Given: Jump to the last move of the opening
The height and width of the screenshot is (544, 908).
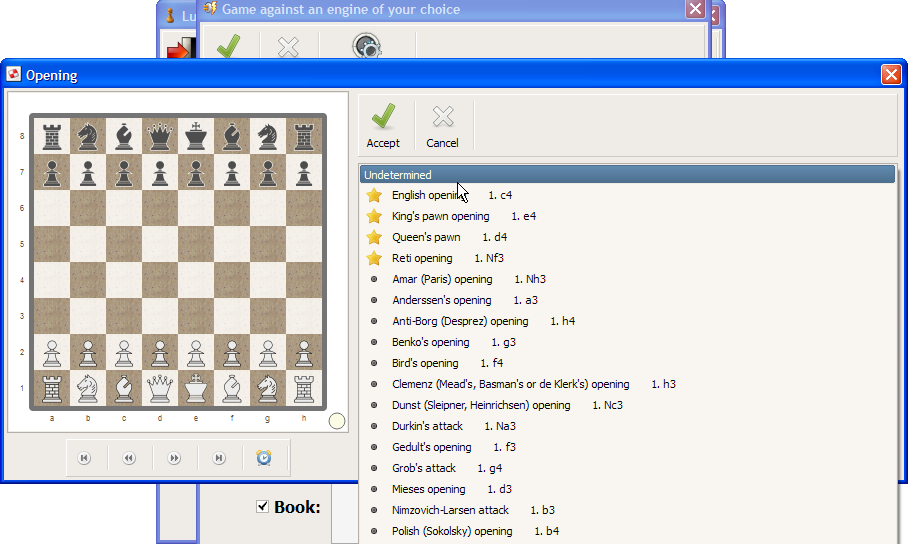Looking at the screenshot, I should (219, 458).
